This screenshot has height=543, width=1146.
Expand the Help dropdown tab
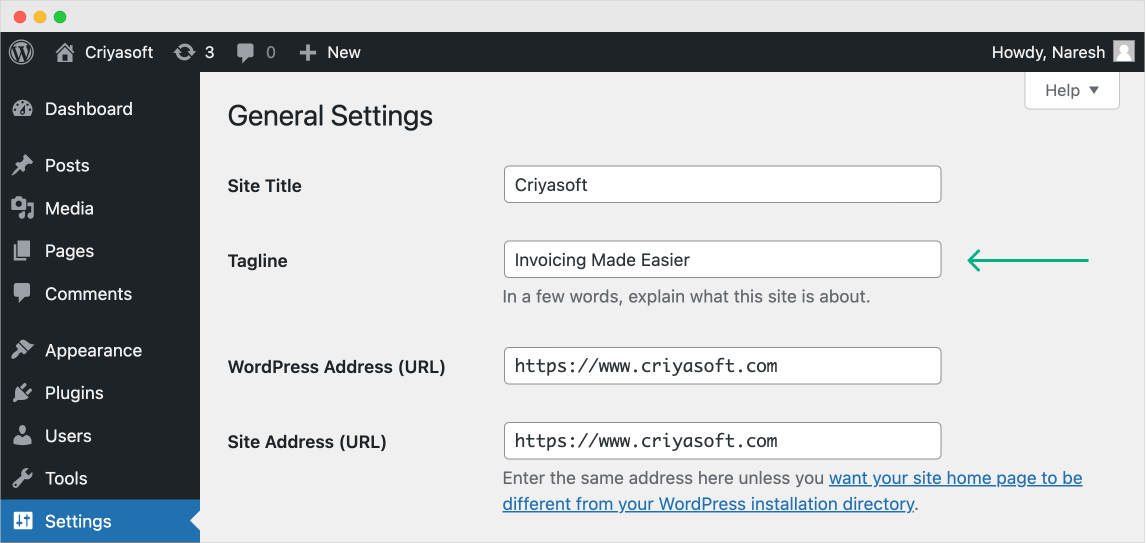pyautogui.click(x=1071, y=91)
